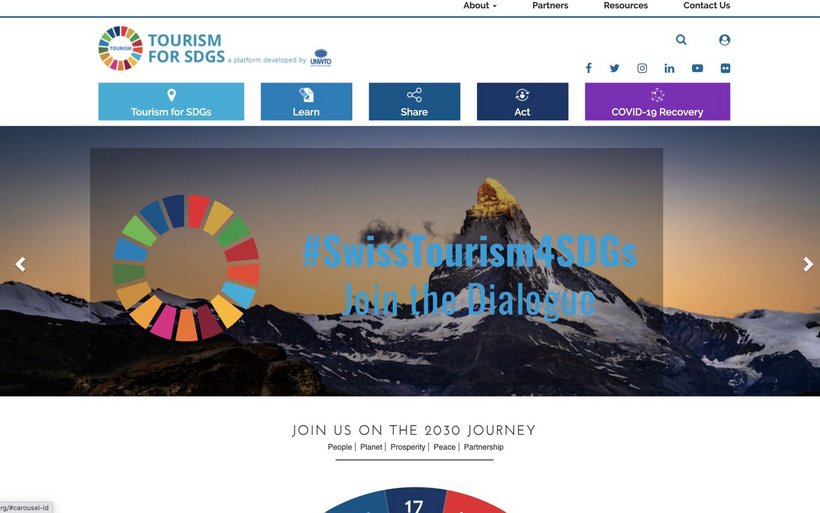
Task: Select the Tourism for SDGs button
Action: click(171, 101)
